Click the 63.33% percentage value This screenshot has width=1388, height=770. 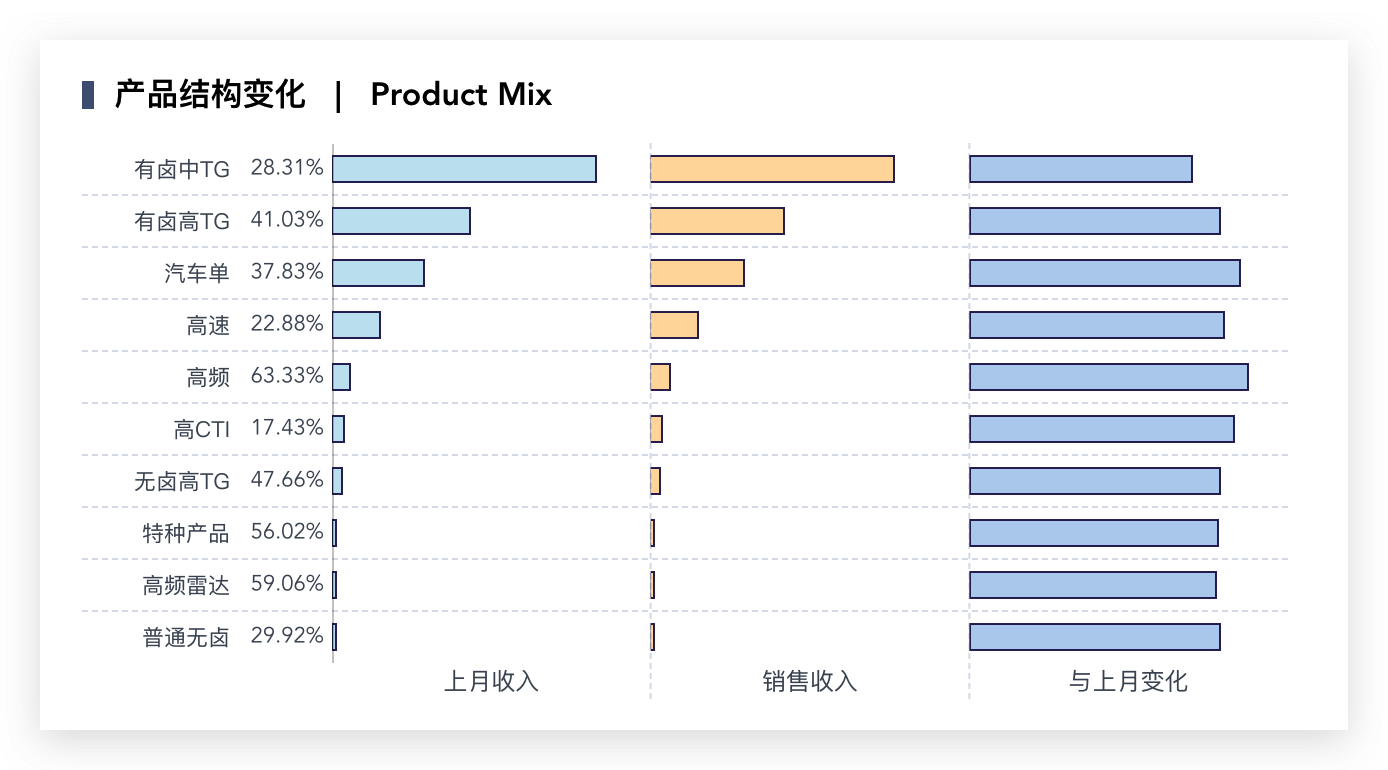[287, 376]
